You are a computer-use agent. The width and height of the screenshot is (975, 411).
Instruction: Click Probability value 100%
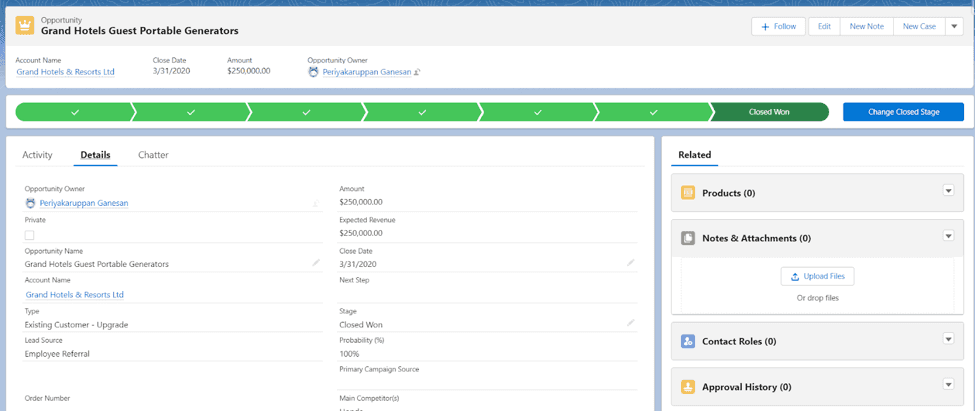[349, 354]
